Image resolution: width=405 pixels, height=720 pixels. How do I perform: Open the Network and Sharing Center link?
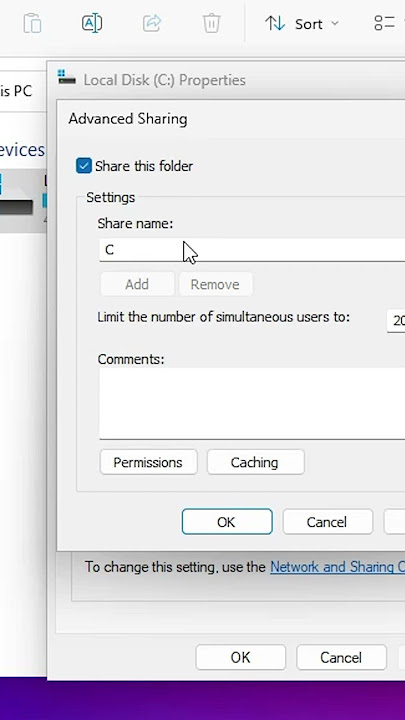click(338, 567)
